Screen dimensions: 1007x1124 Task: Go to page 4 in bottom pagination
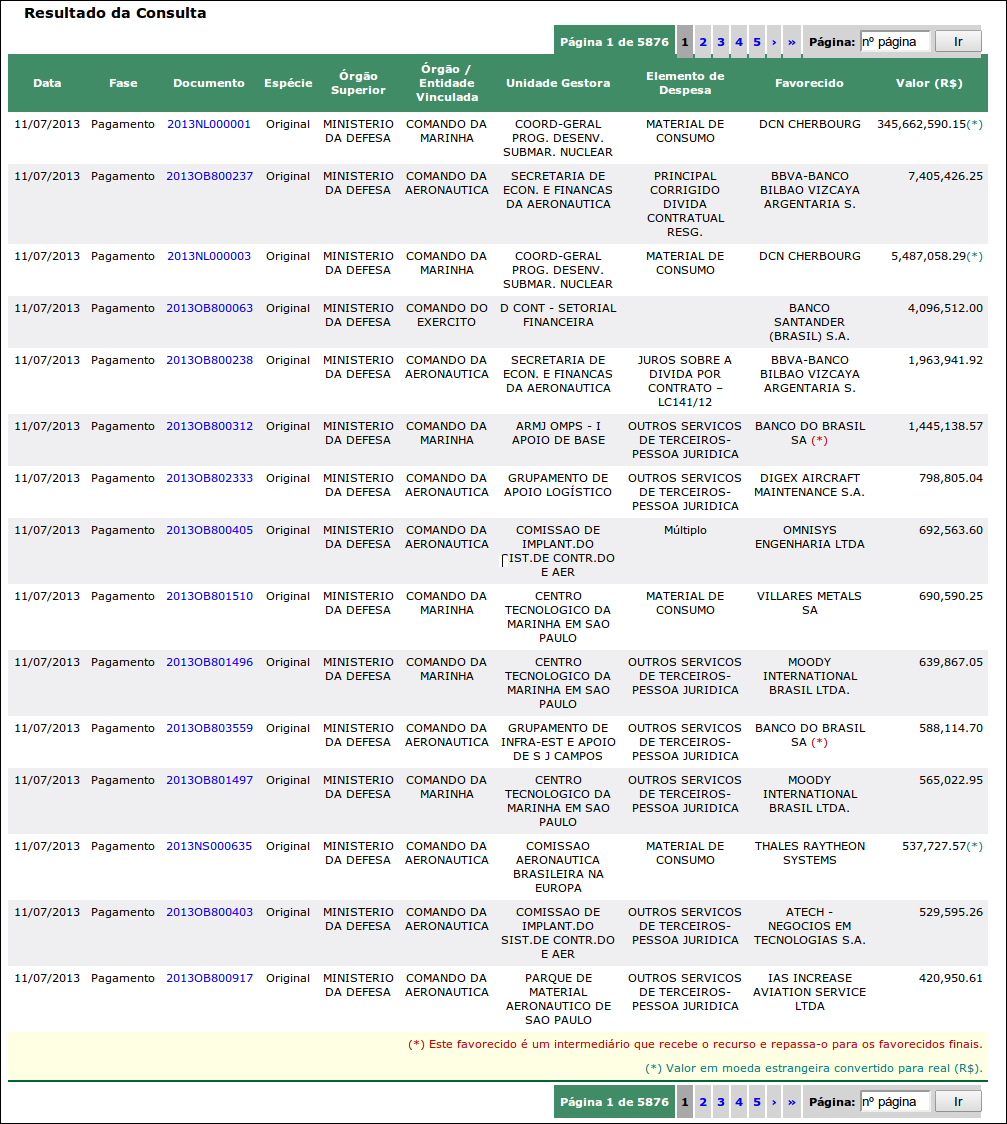tap(739, 1102)
